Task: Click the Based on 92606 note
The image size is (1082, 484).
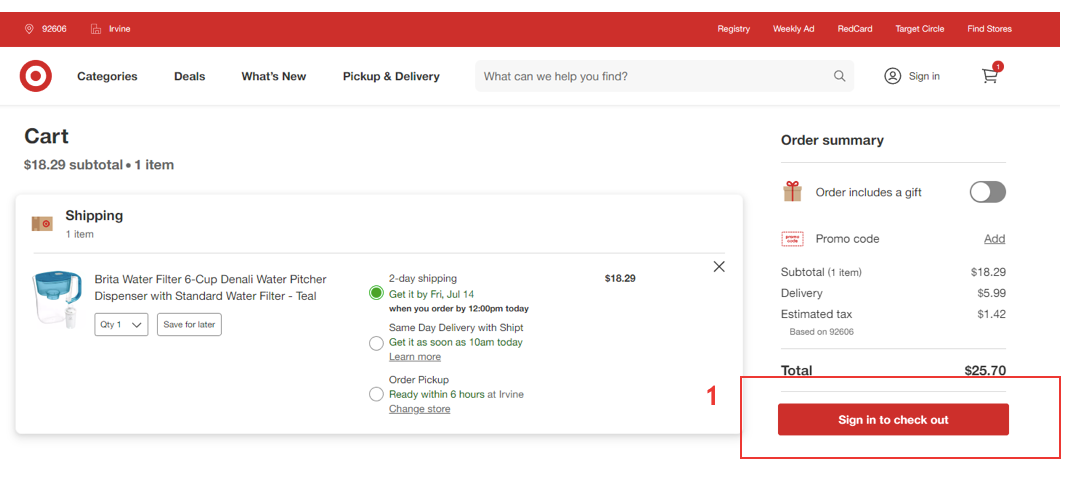Action: pos(822,332)
